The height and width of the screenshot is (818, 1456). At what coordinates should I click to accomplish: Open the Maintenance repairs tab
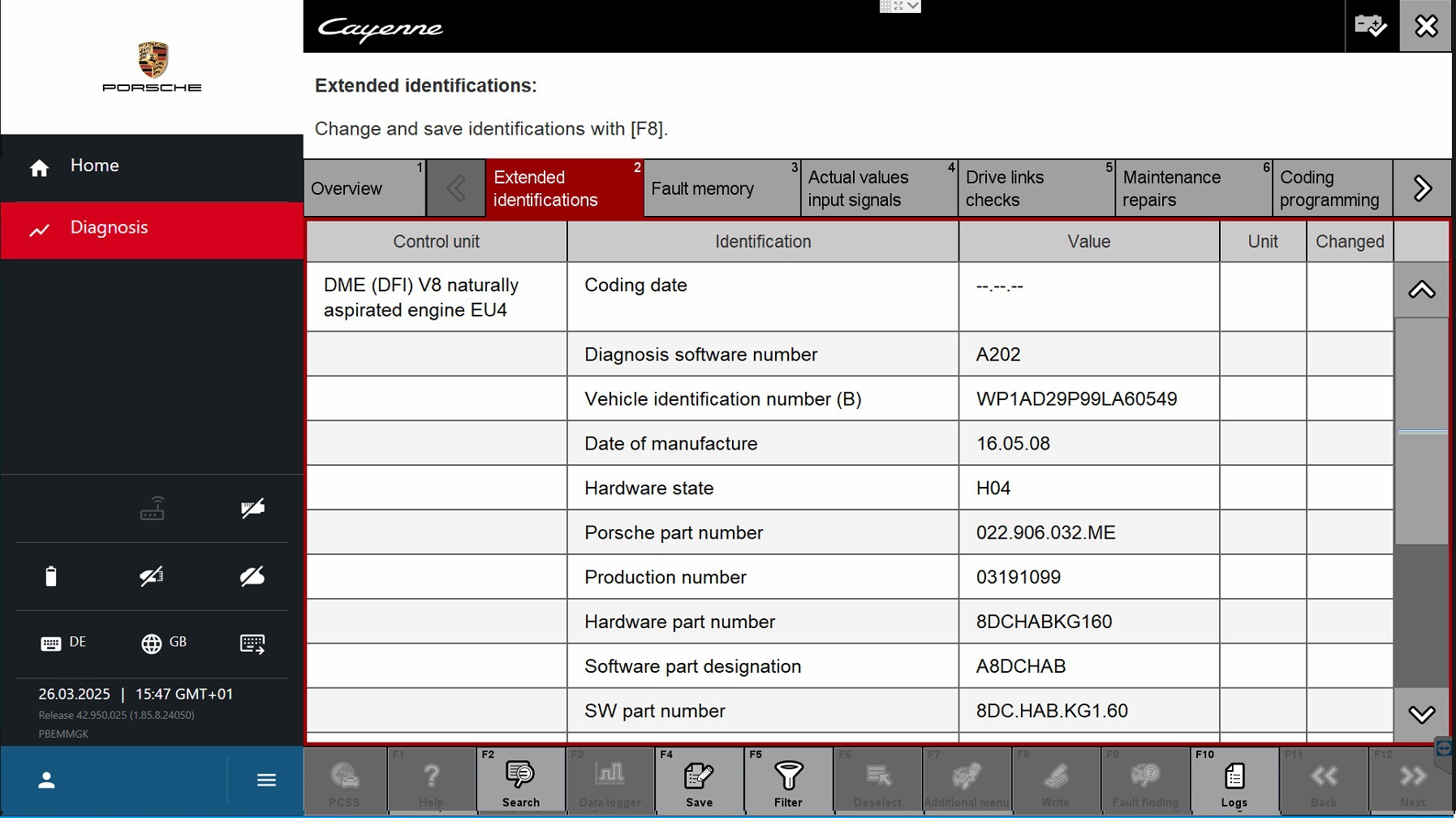click(1194, 188)
